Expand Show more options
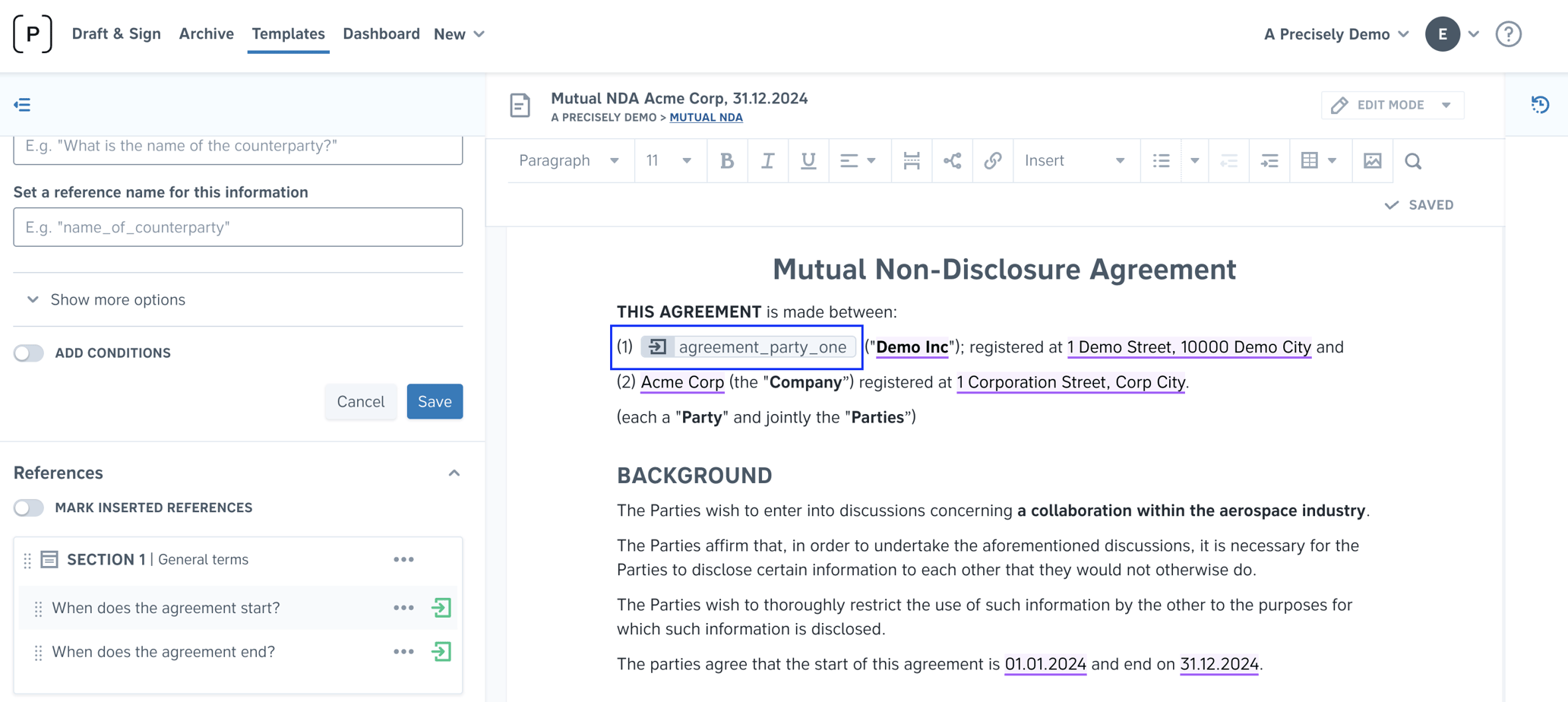The image size is (1568, 702). (107, 300)
